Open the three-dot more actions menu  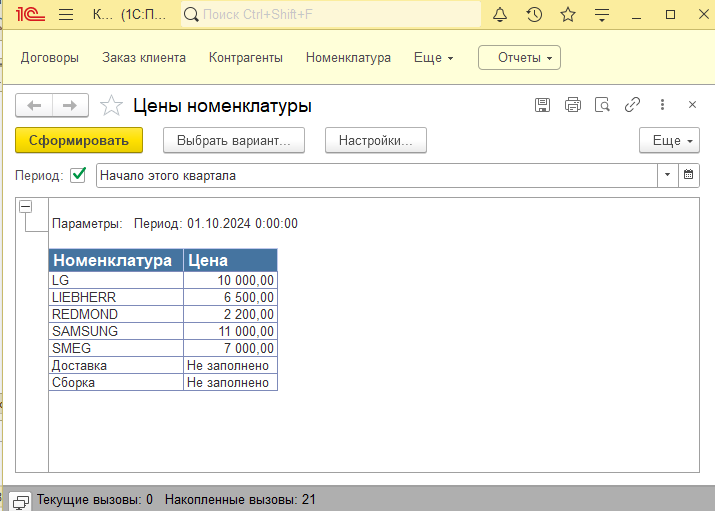pyautogui.click(x=662, y=105)
